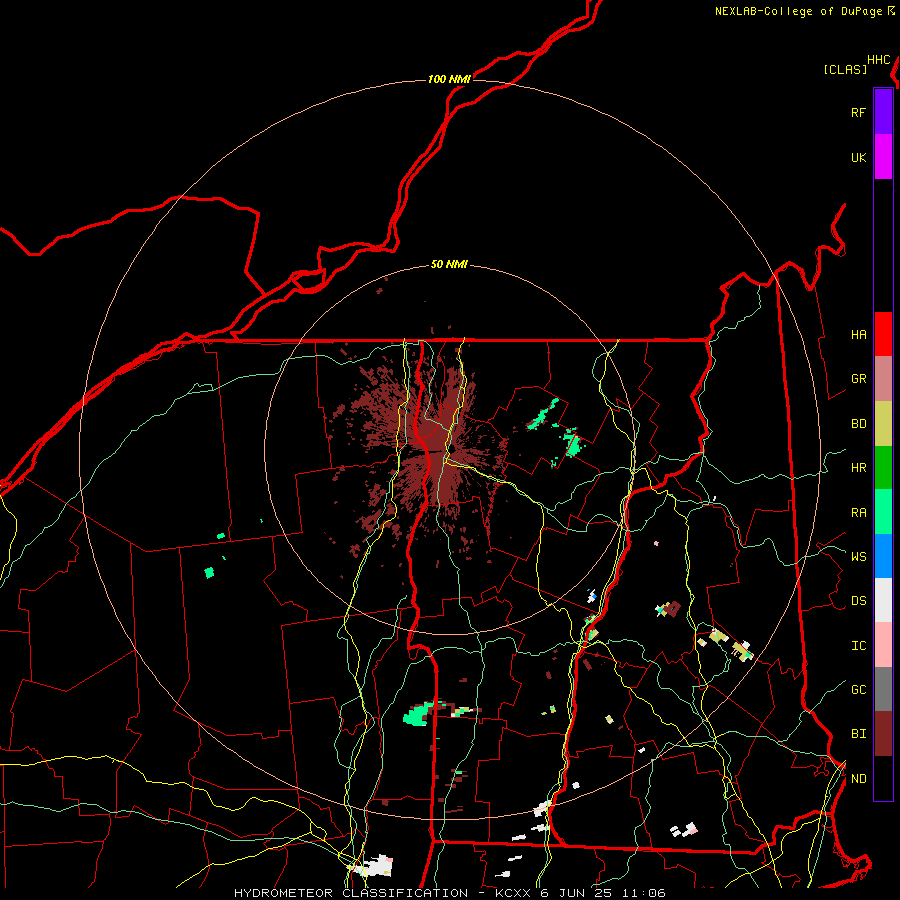Viewport: 900px width, 900px height.
Task: Click the BD yellow legend color
Action: (x=883, y=424)
